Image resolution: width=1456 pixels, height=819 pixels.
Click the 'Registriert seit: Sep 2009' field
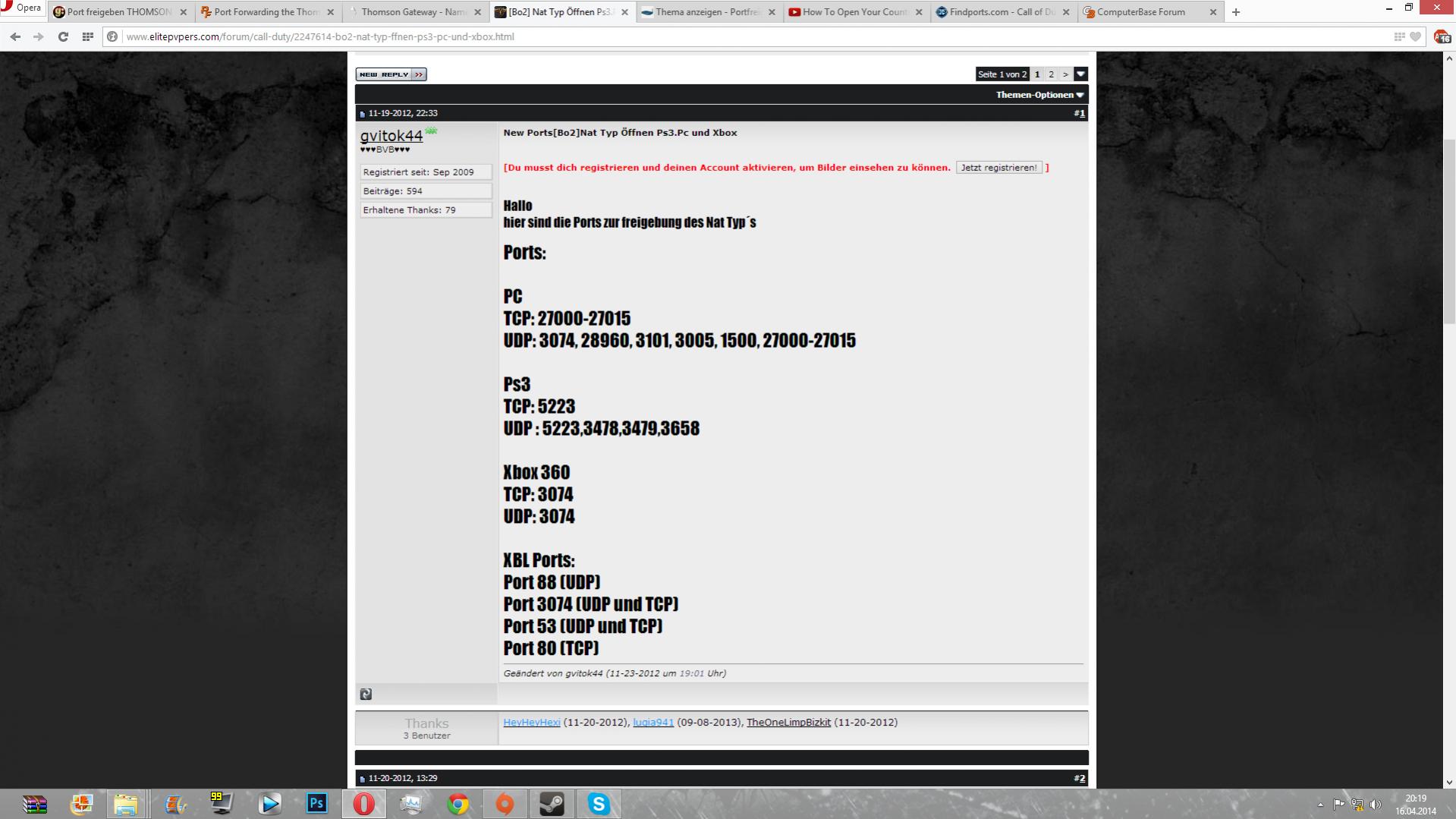(x=426, y=172)
